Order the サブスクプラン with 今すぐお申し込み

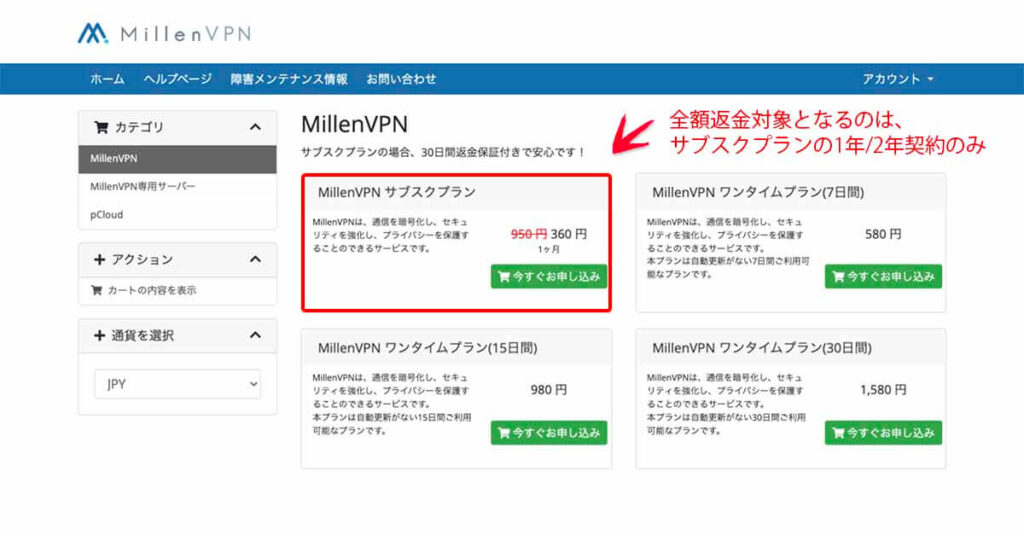pos(549,277)
